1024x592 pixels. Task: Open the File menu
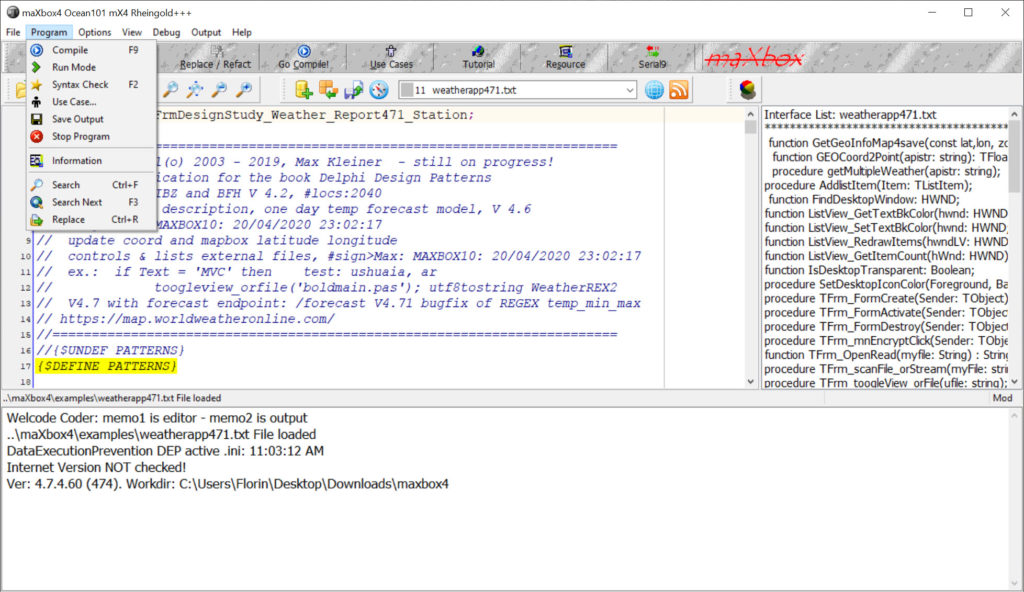13,32
